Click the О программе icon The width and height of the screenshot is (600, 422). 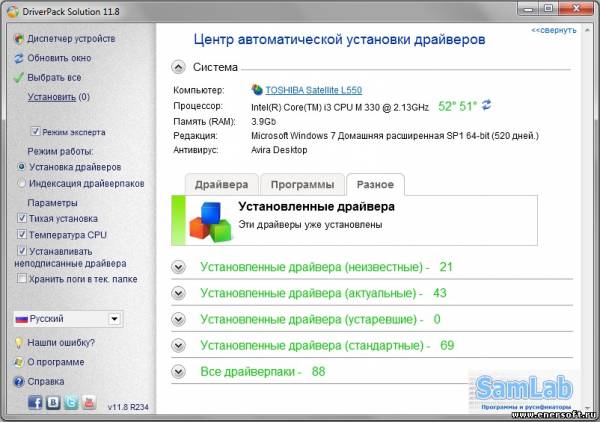(x=19, y=362)
